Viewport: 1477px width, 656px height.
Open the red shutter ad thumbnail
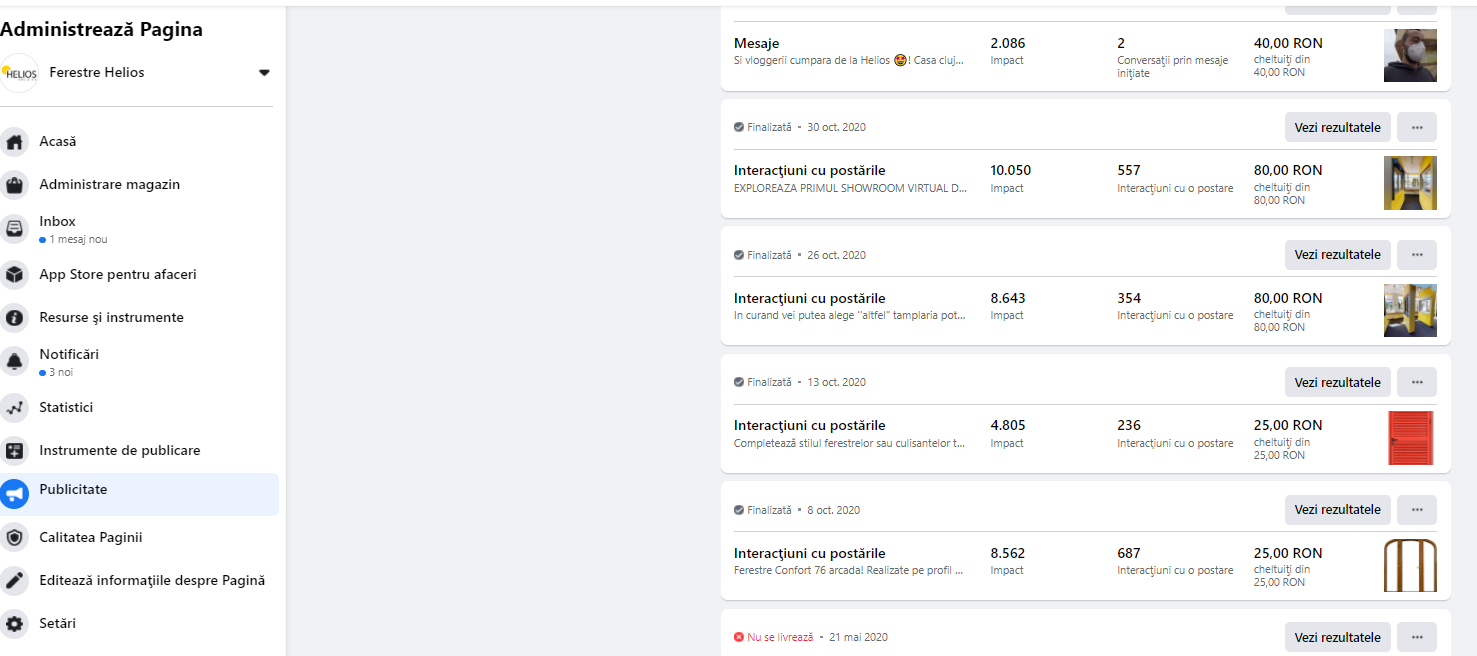click(x=1410, y=438)
